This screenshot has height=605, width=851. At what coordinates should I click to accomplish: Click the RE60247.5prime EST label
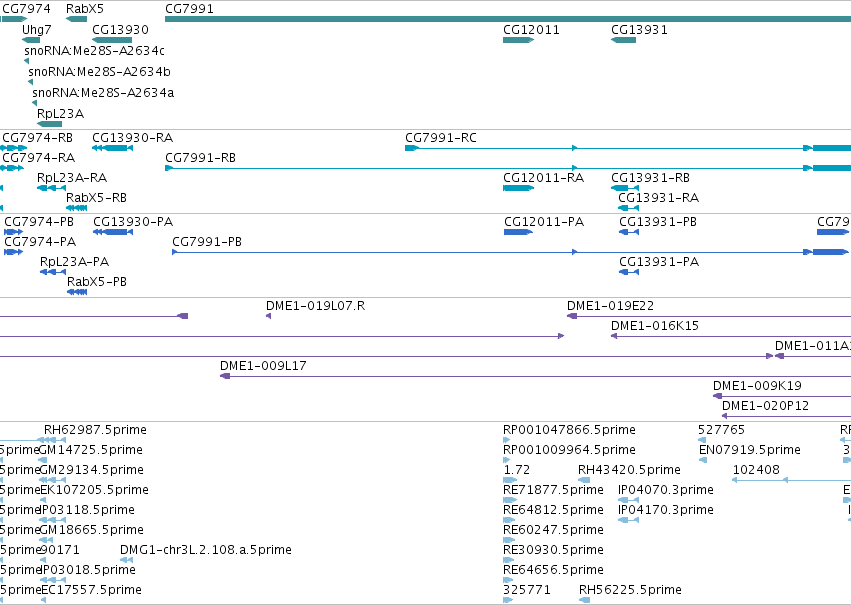(x=553, y=530)
